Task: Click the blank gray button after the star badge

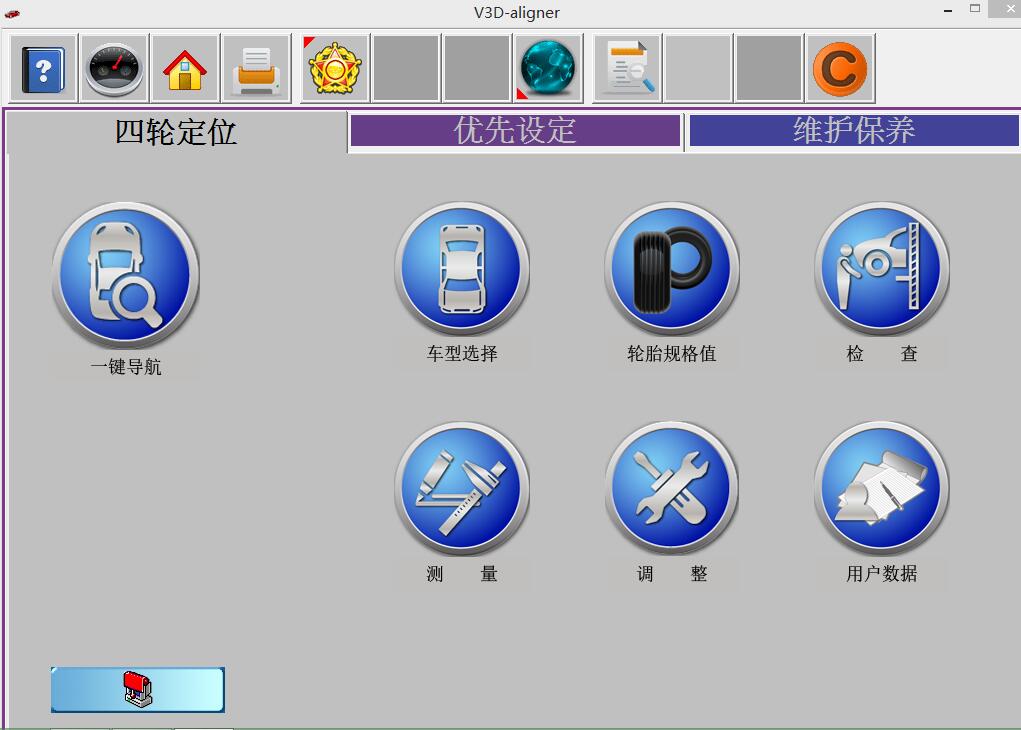Action: pyautogui.click(x=406, y=69)
